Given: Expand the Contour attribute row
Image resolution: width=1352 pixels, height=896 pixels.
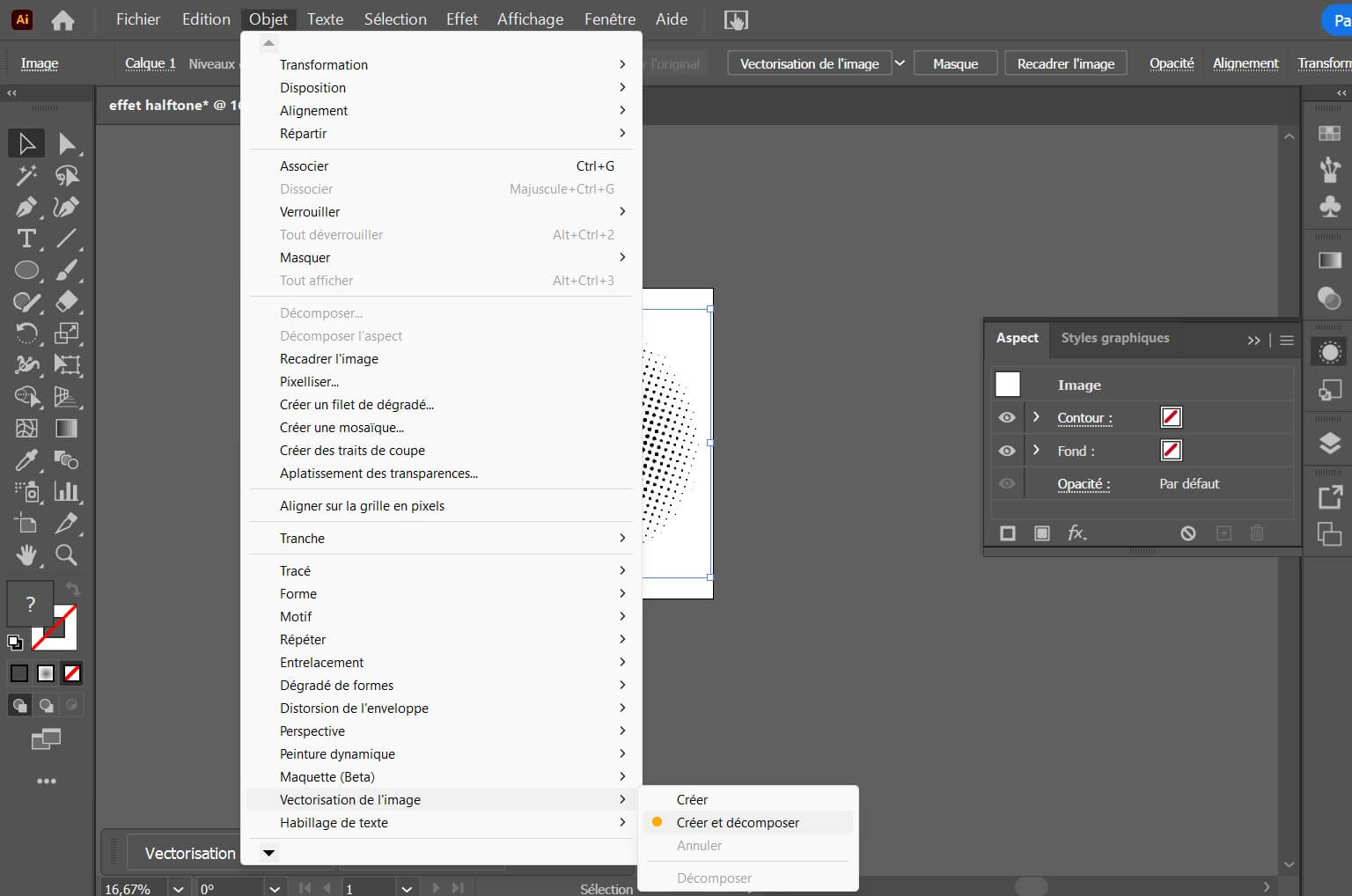Looking at the screenshot, I should (x=1036, y=417).
